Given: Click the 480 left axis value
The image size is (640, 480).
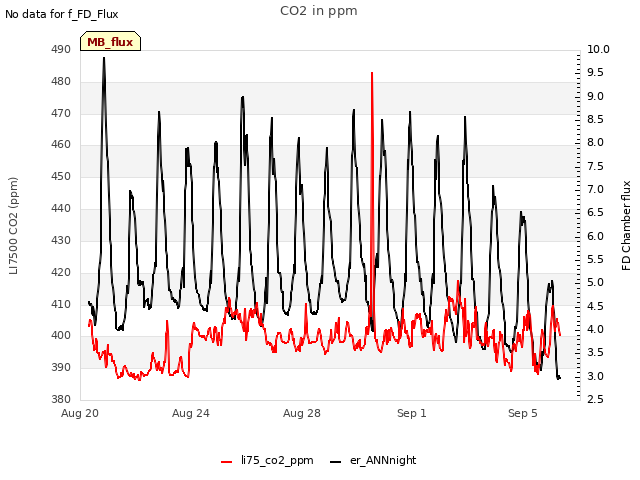Looking at the screenshot, I should (x=61, y=82).
